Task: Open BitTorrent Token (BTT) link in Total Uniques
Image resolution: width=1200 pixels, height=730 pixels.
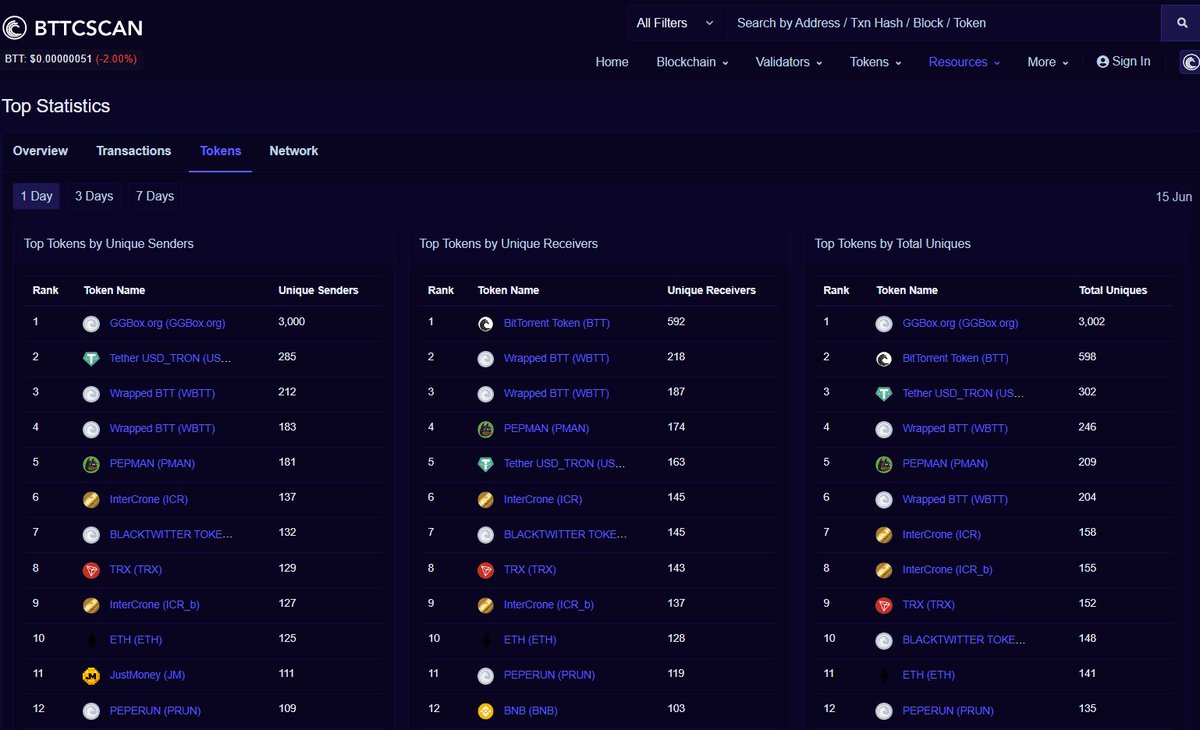Action: click(956, 359)
